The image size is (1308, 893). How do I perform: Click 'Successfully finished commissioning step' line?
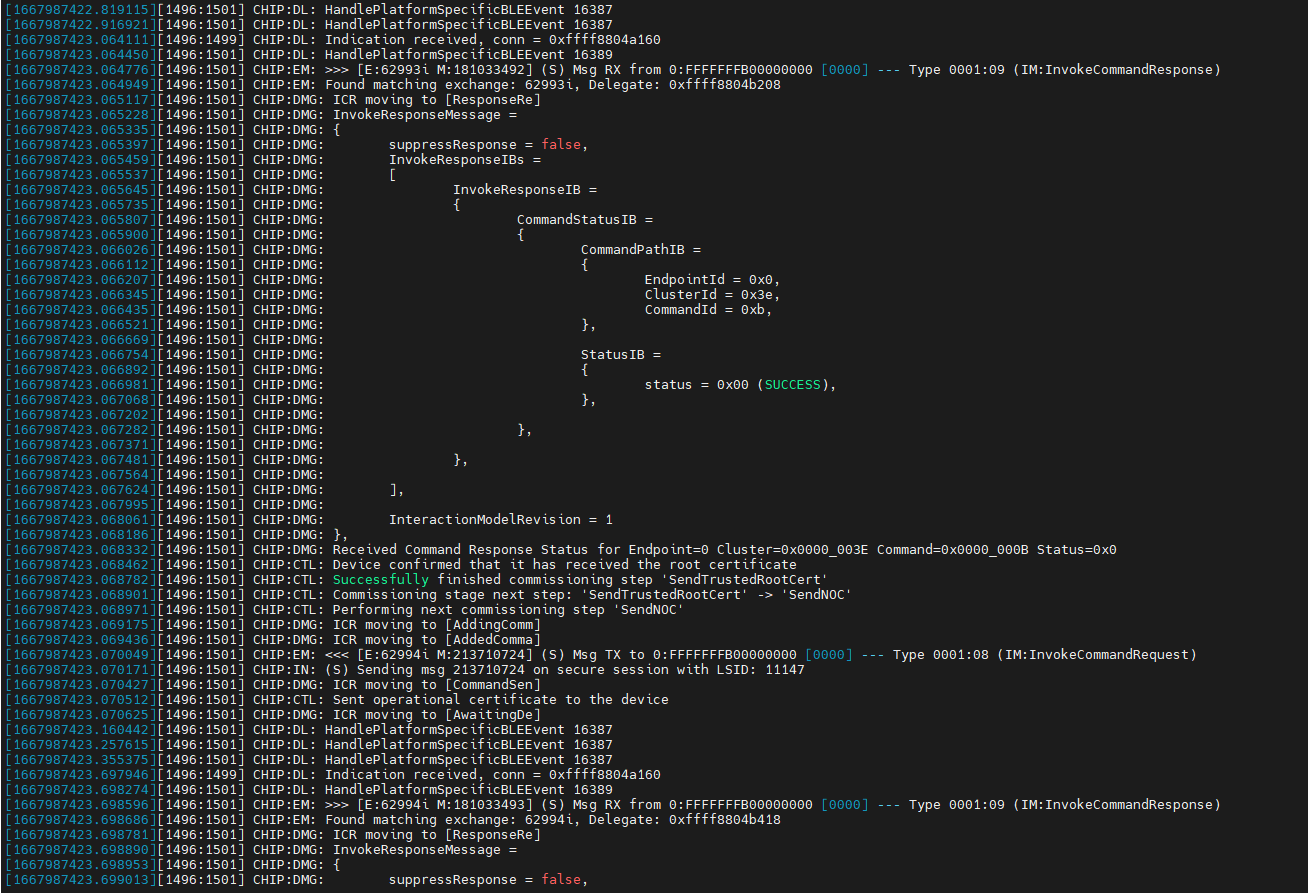click(581, 579)
